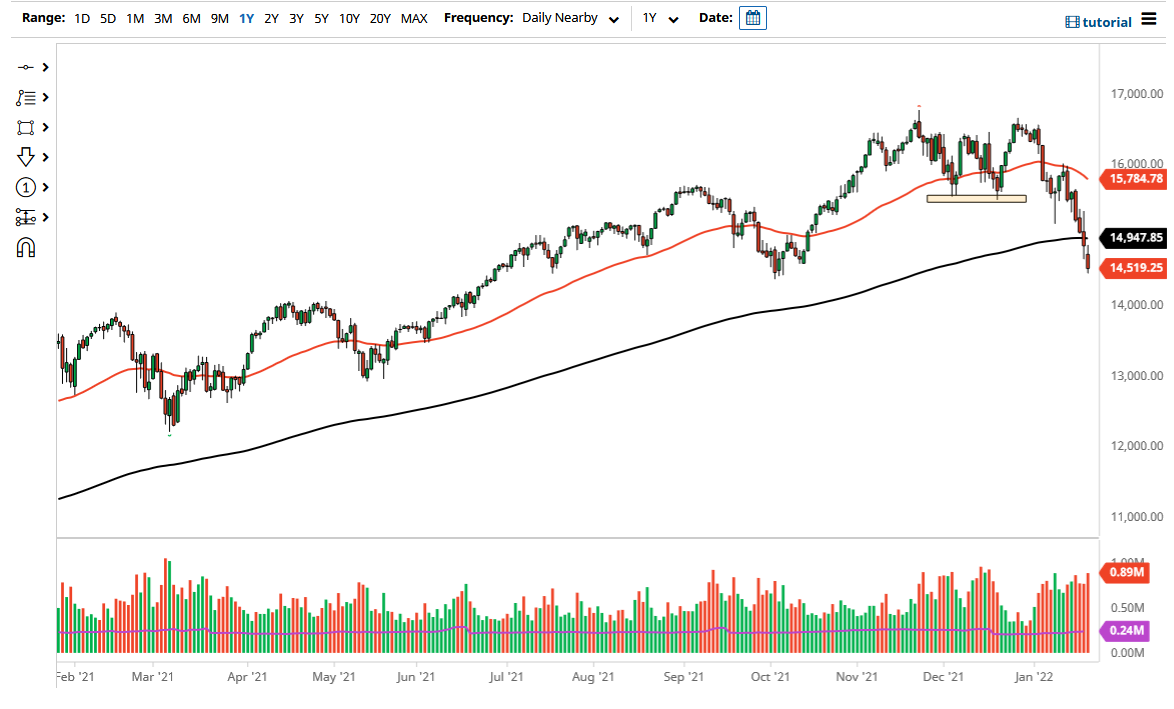The image size is (1174, 709).
Task: Activate the 5D range option
Action: pyautogui.click(x=107, y=17)
